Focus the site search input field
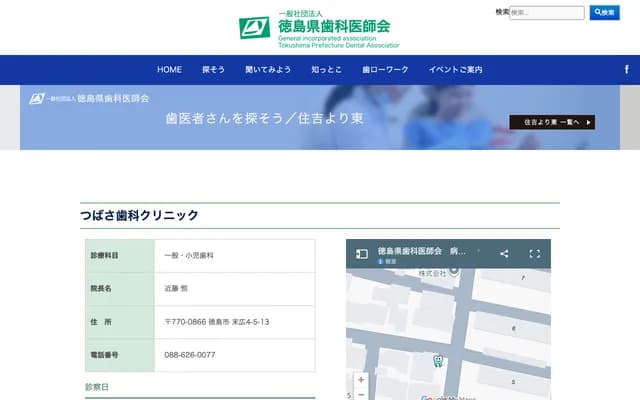Image resolution: width=640 pixels, height=400 pixels. pos(547,13)
